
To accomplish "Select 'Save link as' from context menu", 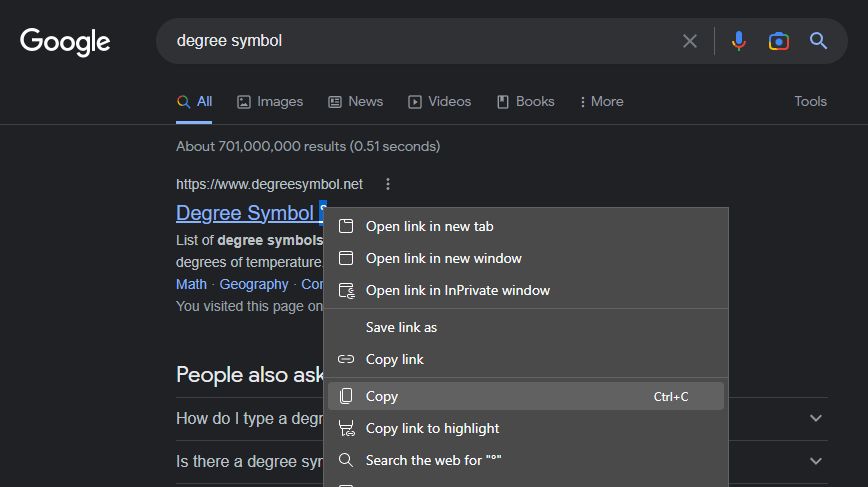I will point(525,328).
